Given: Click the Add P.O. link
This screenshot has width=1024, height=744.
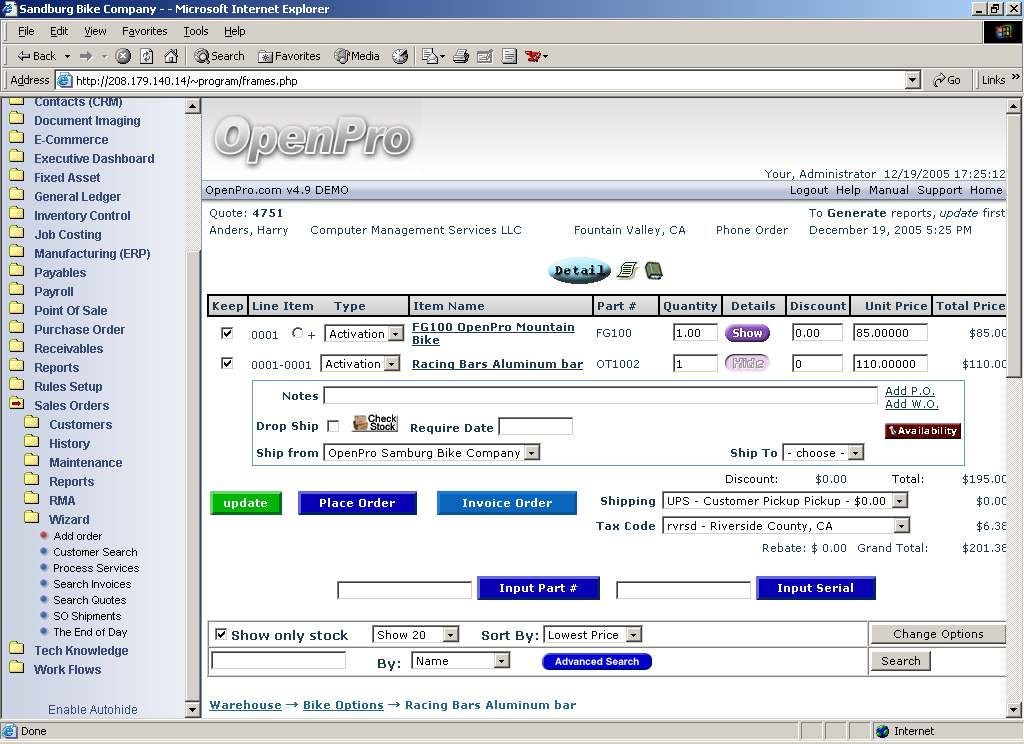Looking at the screenshot, I should click(x=910, y=391).
